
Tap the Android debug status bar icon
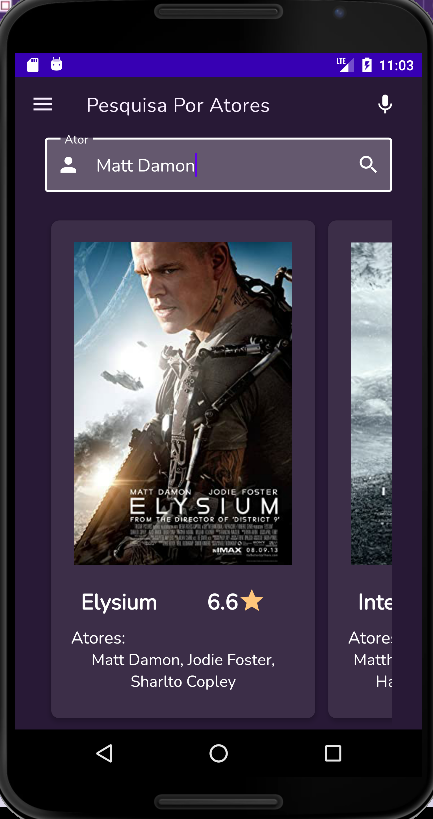pos(56,64)
